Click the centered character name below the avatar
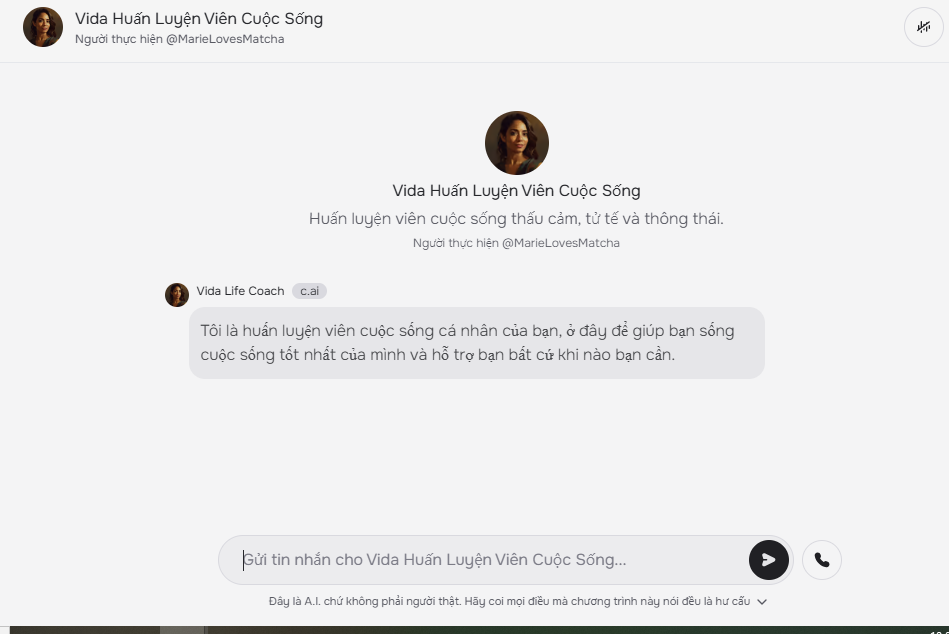The image size is (949, 634). (x=516, y=191)
